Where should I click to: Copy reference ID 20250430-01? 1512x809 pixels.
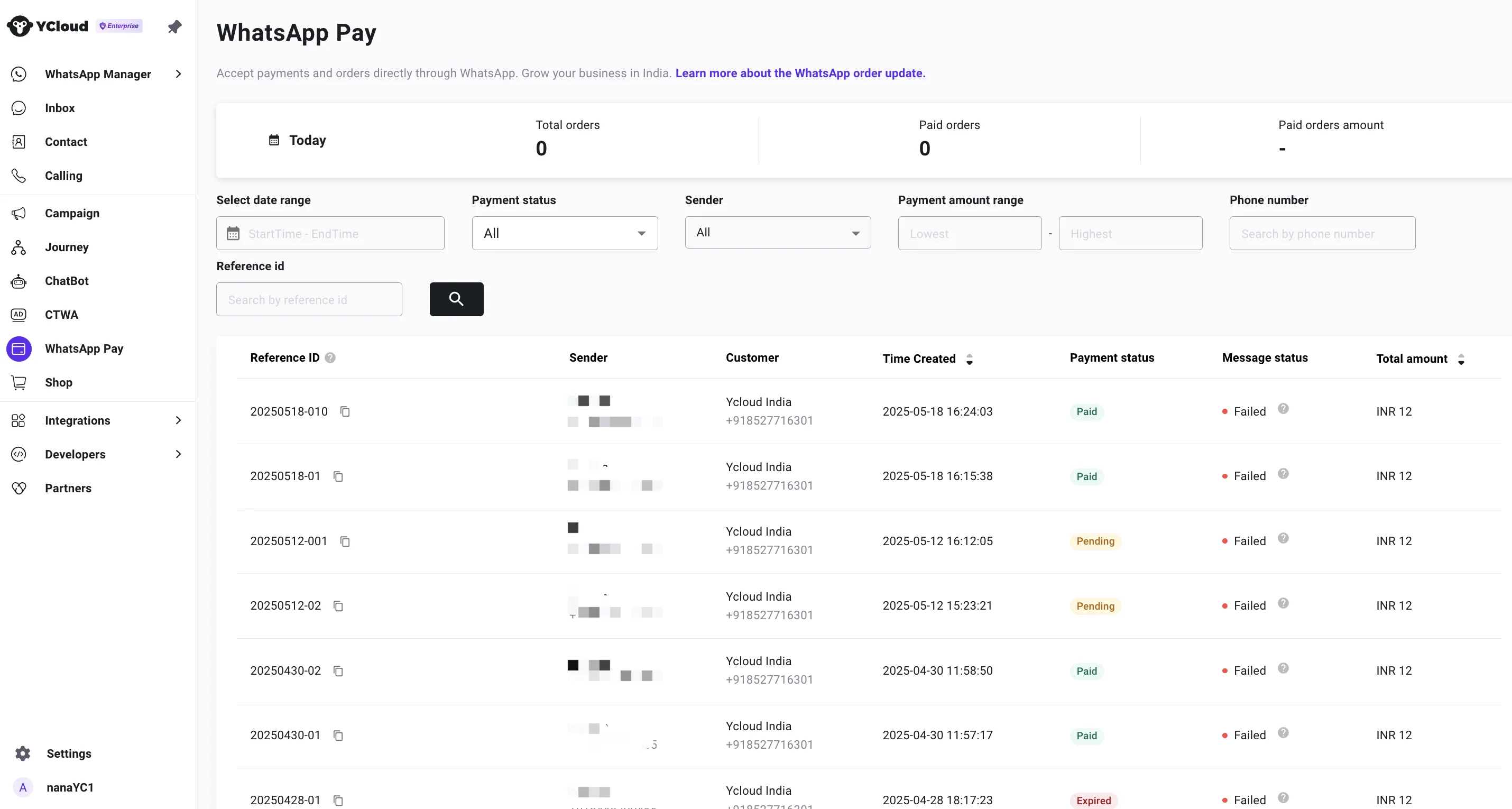coord(338,736)
